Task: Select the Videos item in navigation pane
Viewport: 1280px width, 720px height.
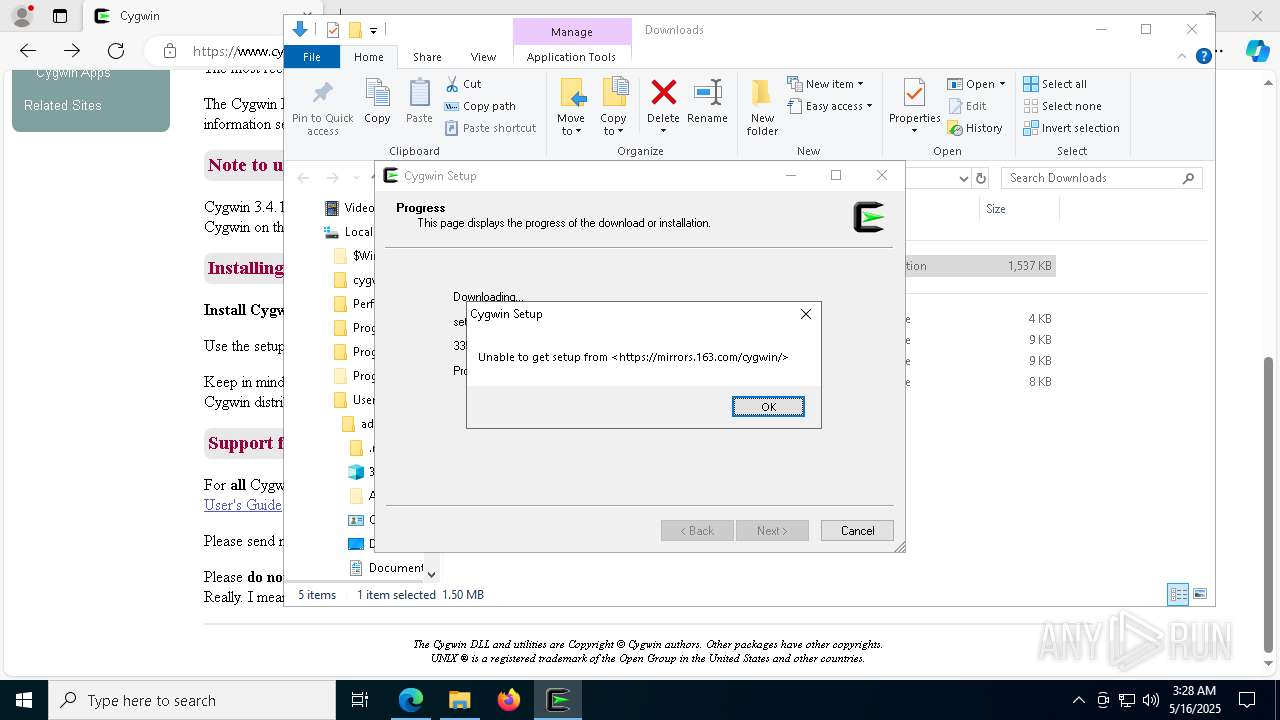Action: point(349,208)
